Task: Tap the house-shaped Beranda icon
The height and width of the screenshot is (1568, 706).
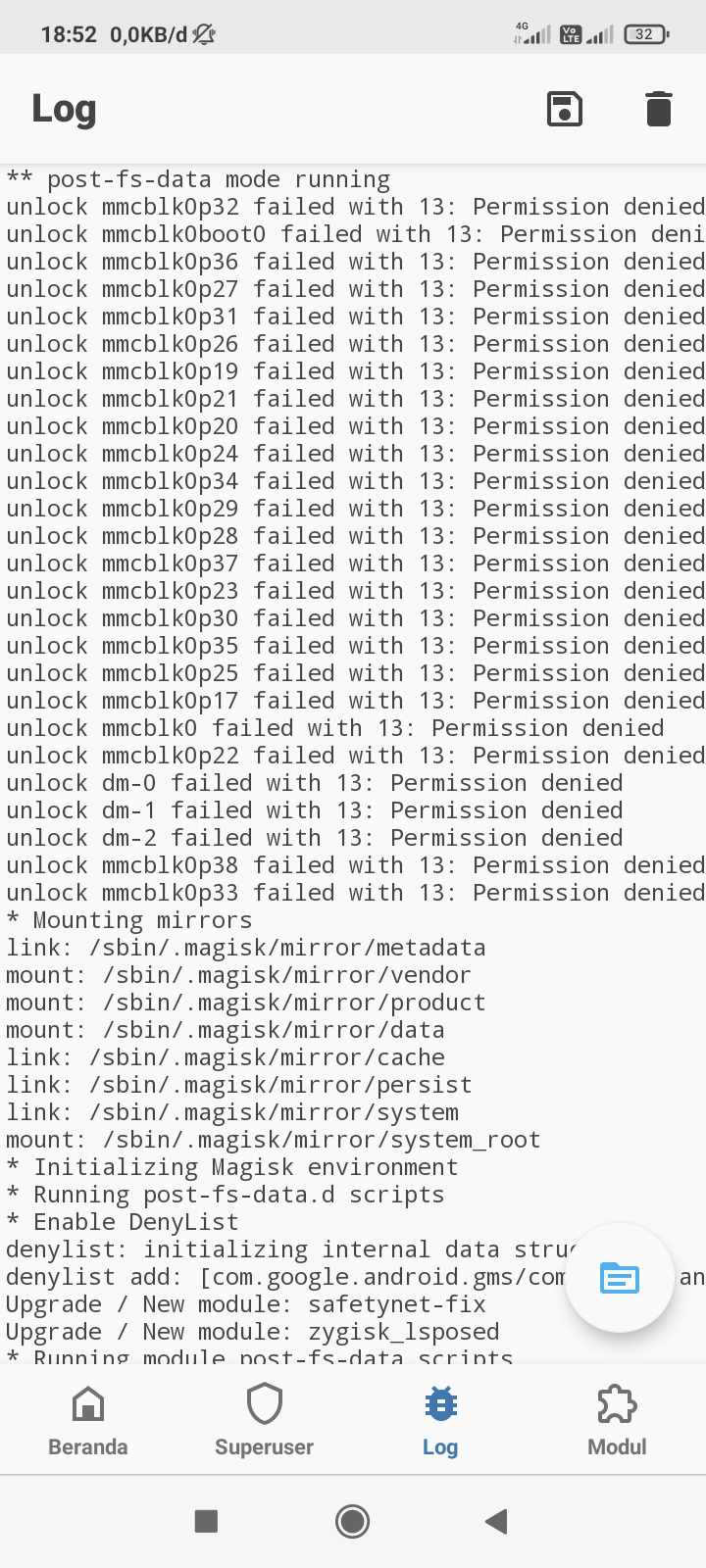Action: click(87, 1403)
